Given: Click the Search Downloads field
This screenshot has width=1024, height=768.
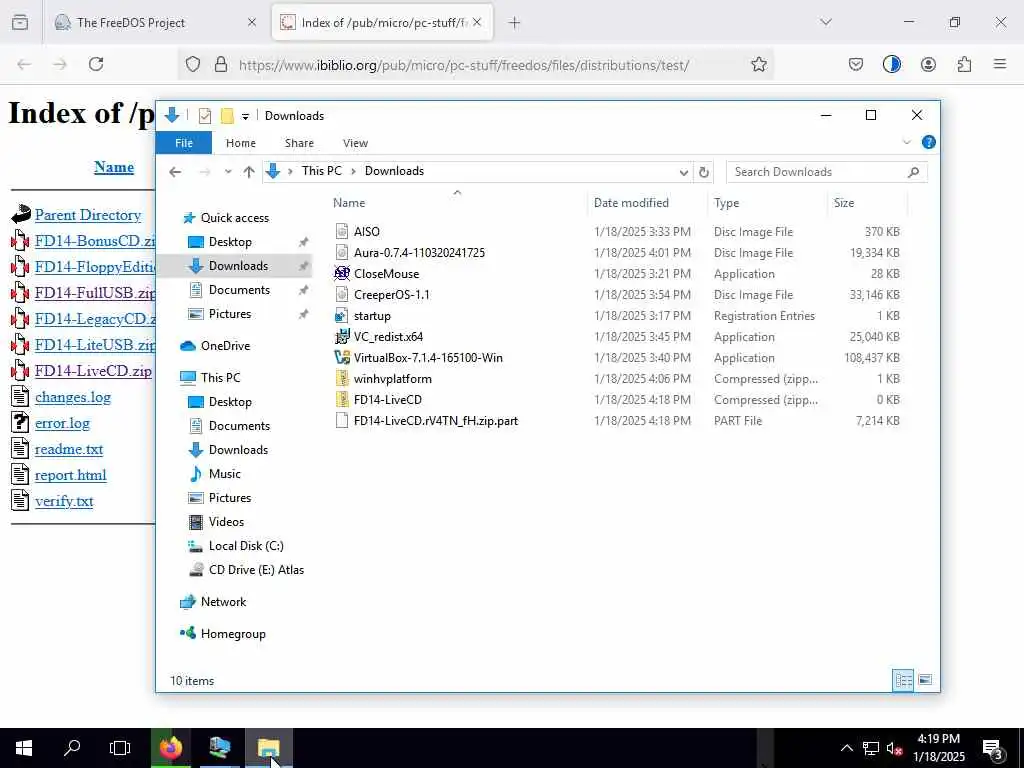Looking at the screenshot, I should pos(826,172).
